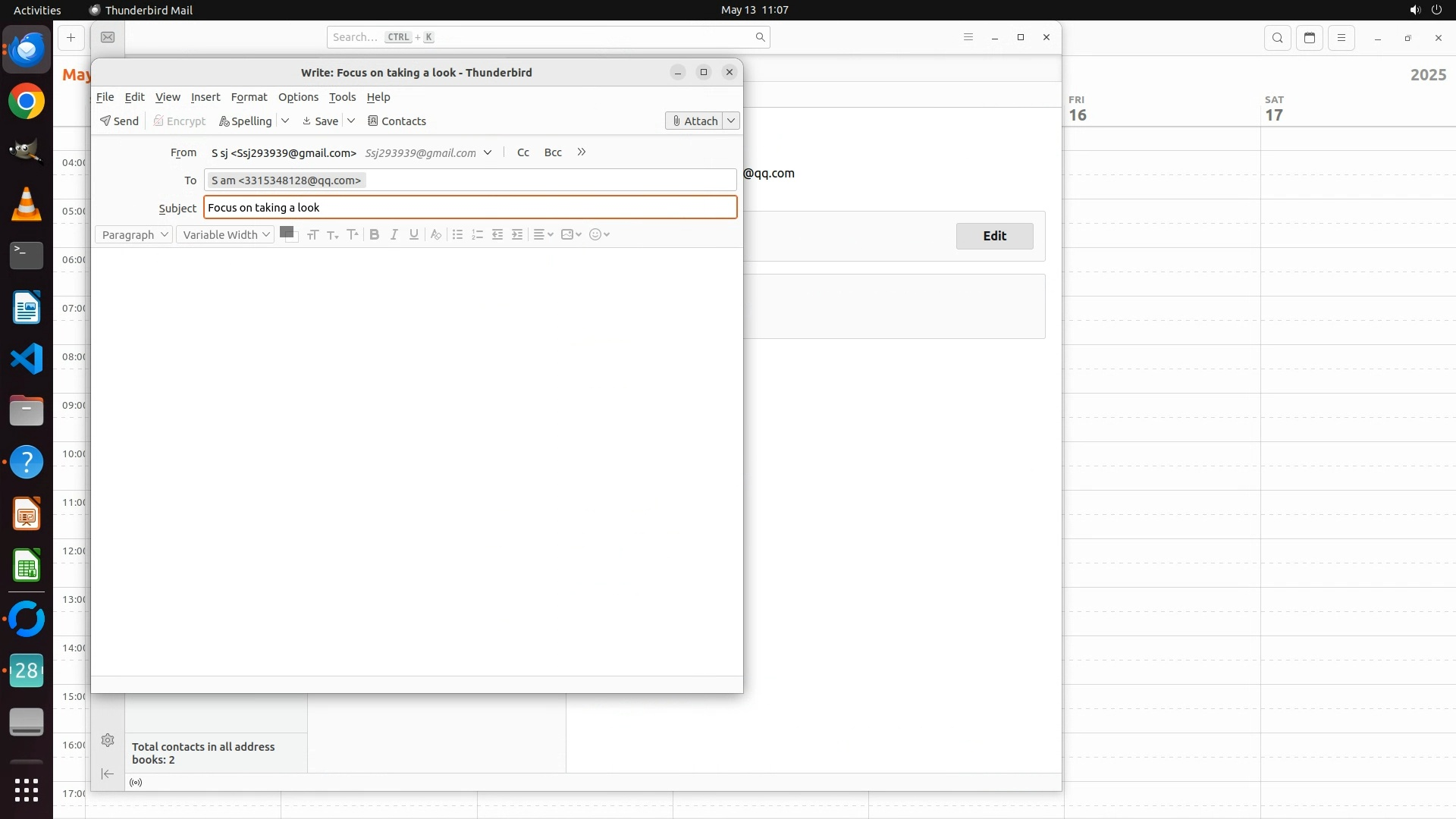Image resolution: width=1456 pixels, height=819 pixels.
Task: Open the insert emoji smiley menu
Action: [x=599, y=235]
